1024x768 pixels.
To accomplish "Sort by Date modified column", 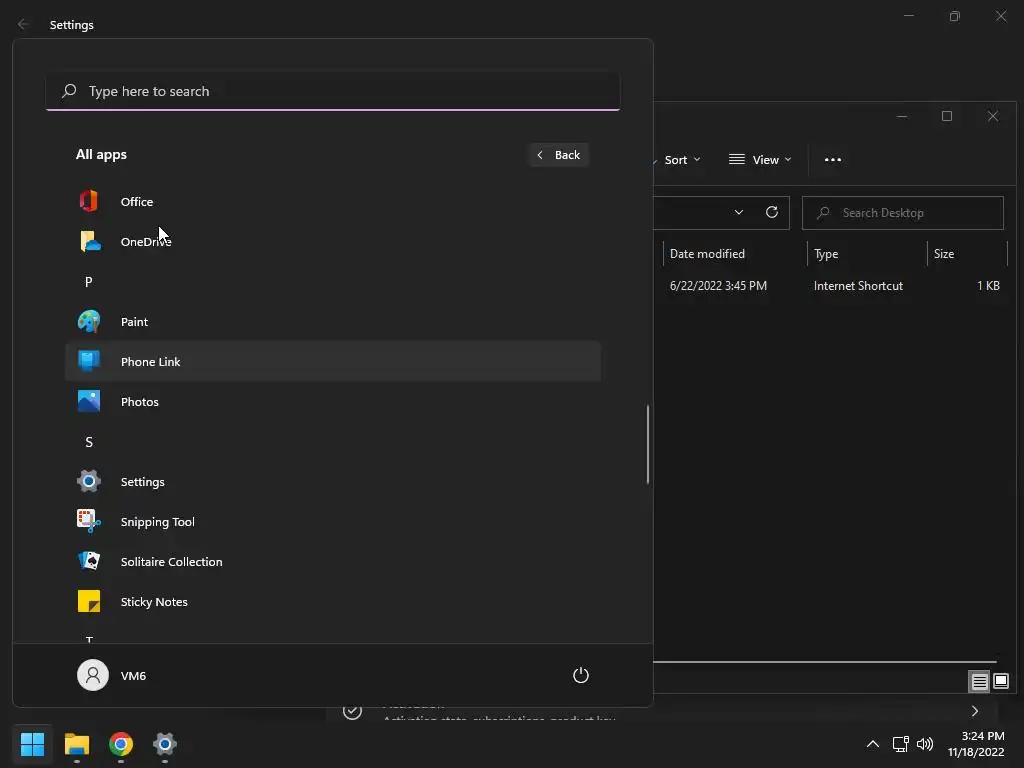I will pos(735,254).
